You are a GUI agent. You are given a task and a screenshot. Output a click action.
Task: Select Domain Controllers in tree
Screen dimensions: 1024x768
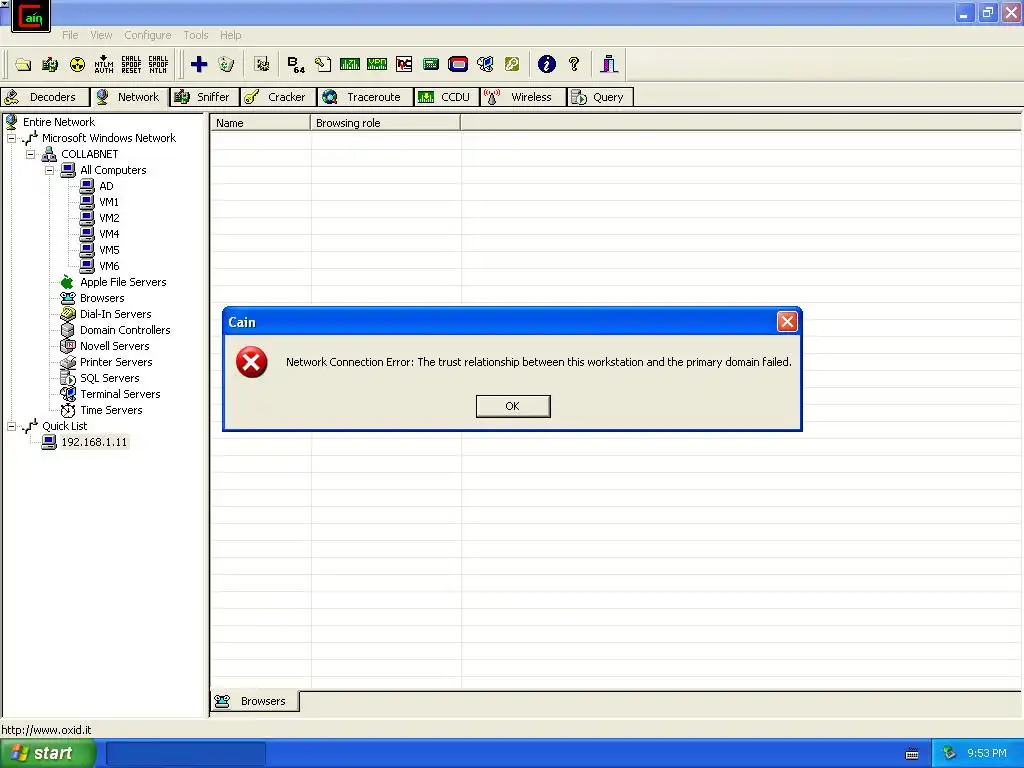125,330
